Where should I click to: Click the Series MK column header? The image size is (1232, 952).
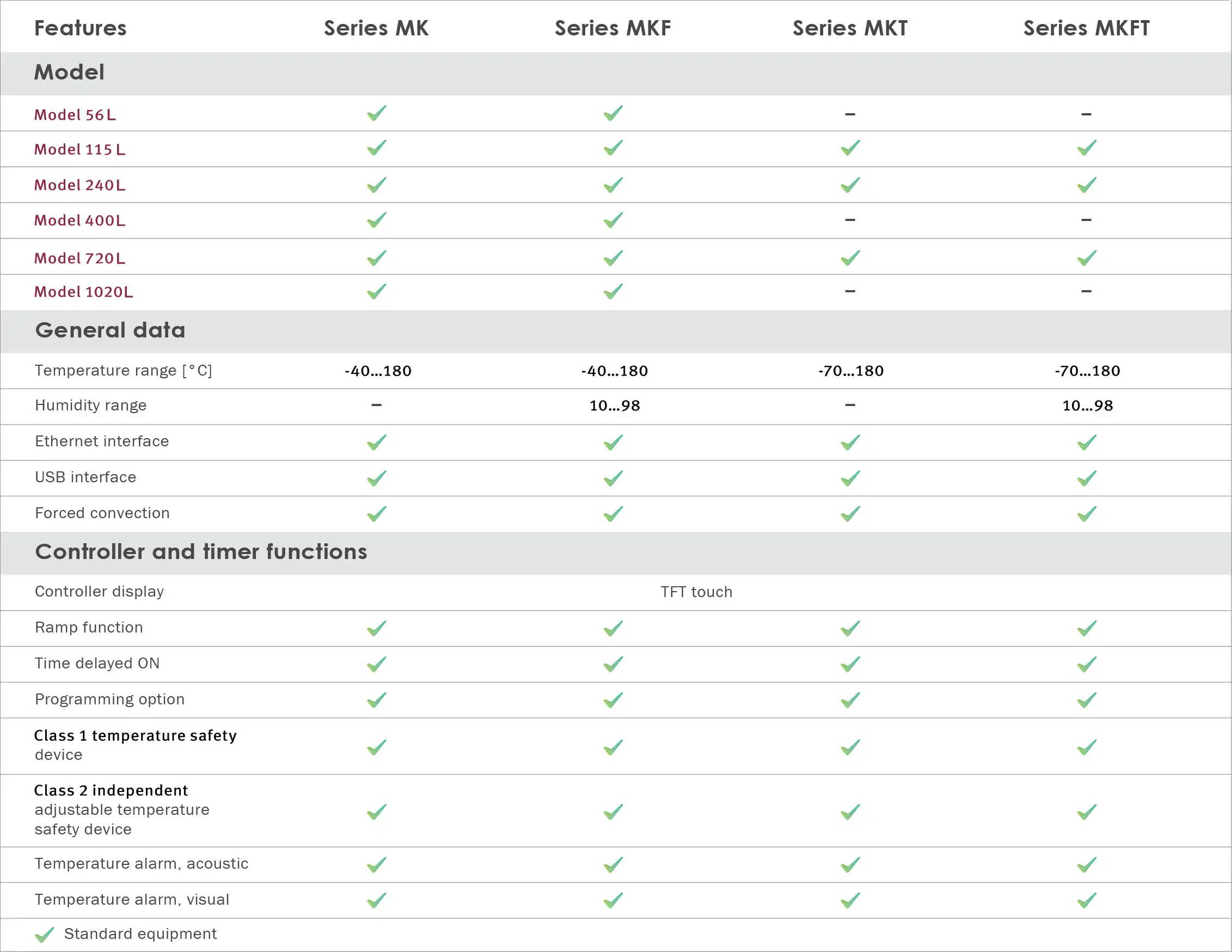click(x=376, y=28)
